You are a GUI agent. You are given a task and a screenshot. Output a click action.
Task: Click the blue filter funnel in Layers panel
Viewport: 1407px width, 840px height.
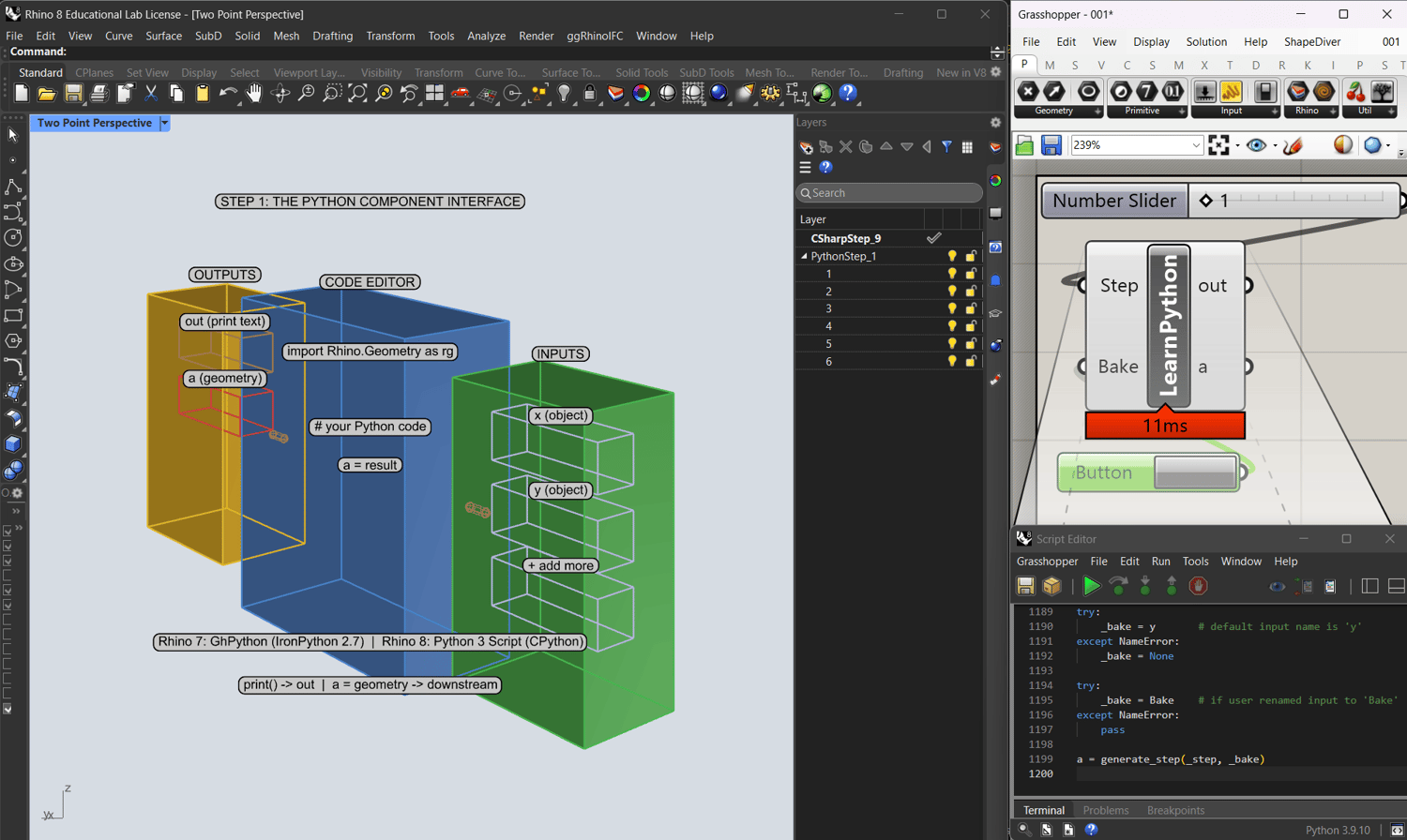946,147
